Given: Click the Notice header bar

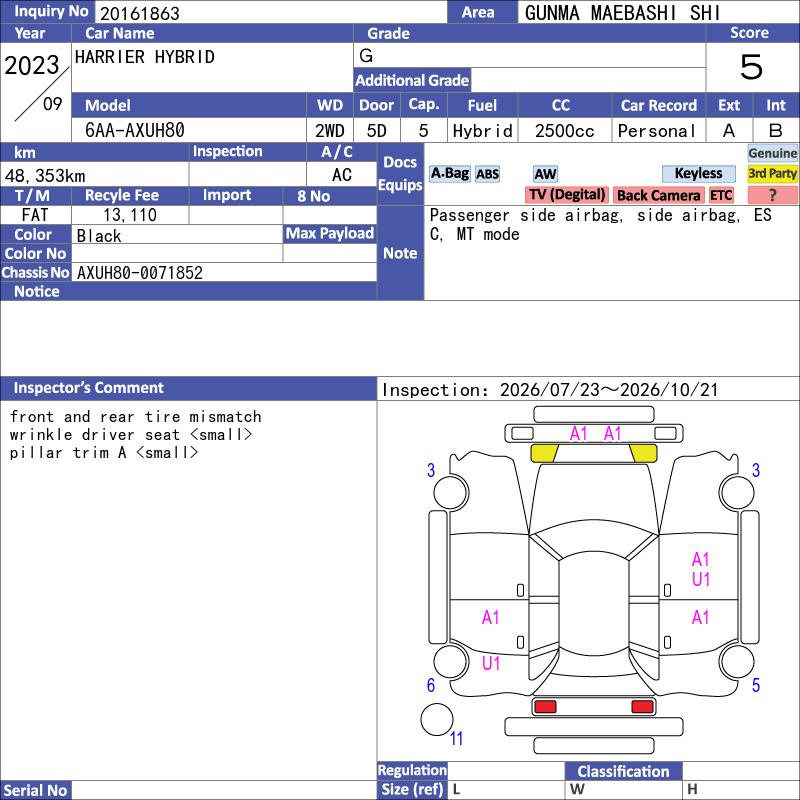Looking at the screenshot, I should (x=188, y=291).
